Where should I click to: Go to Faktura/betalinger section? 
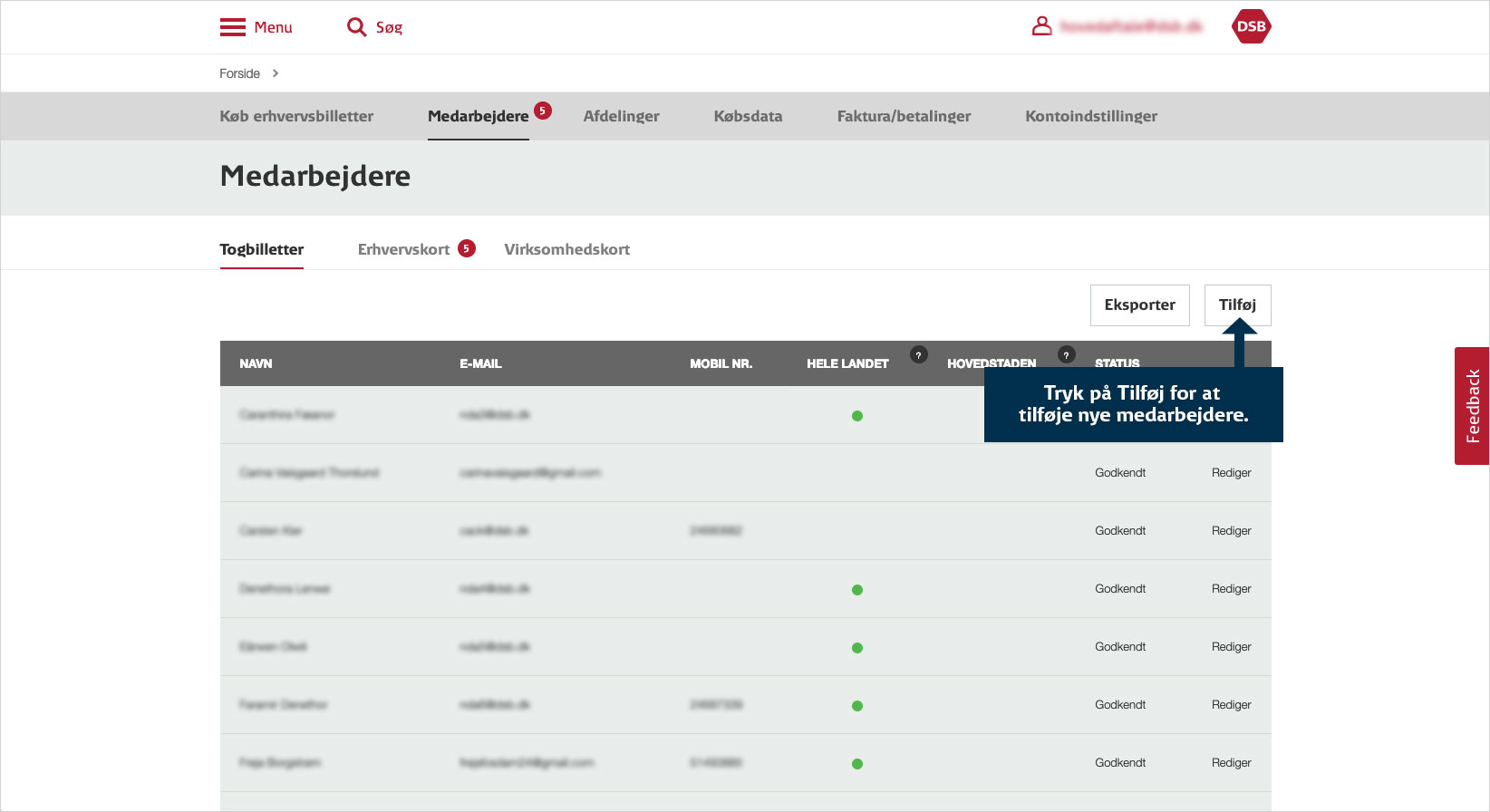(904, 116)
